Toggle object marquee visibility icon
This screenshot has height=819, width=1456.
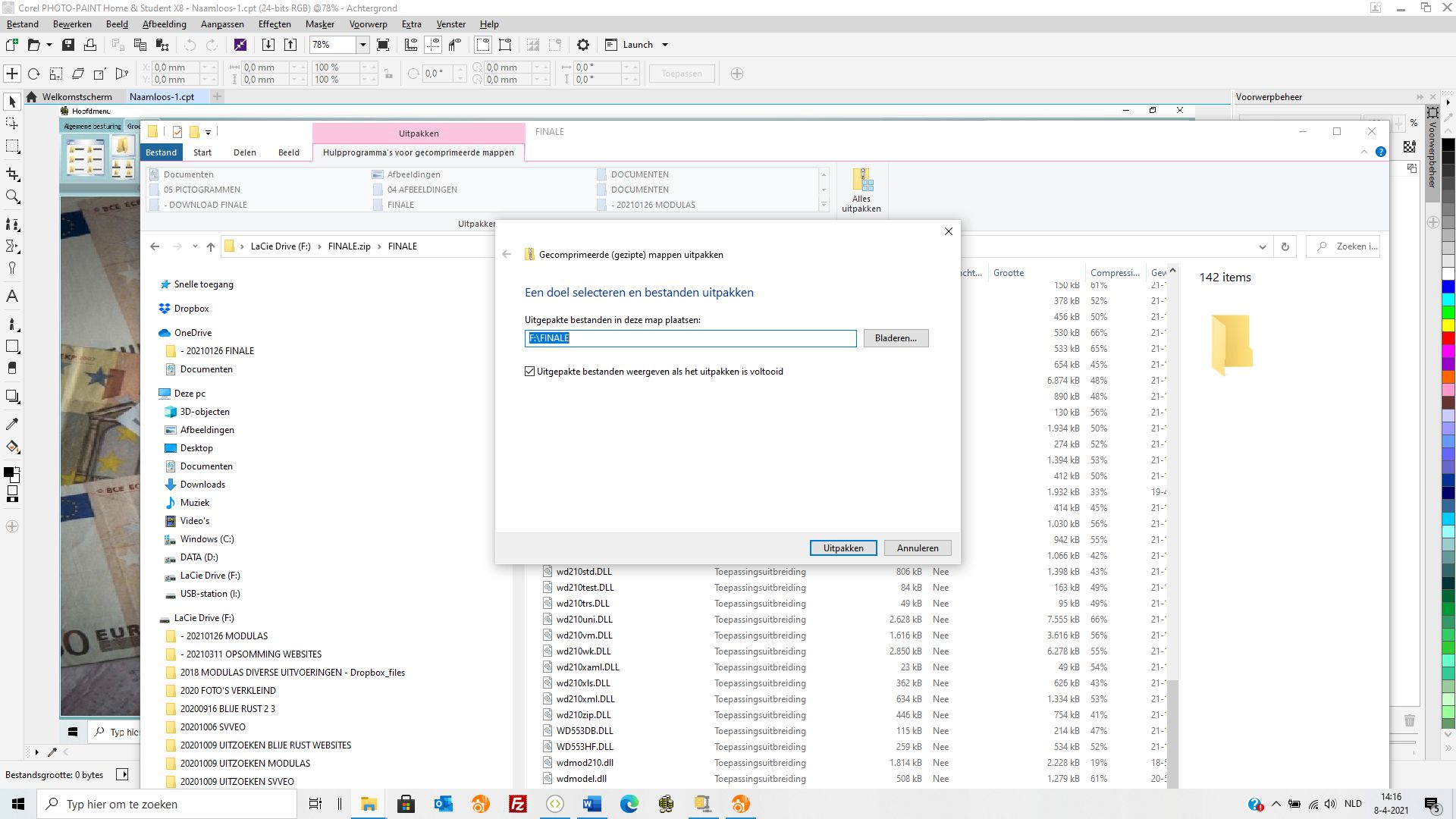pos(505,45)
